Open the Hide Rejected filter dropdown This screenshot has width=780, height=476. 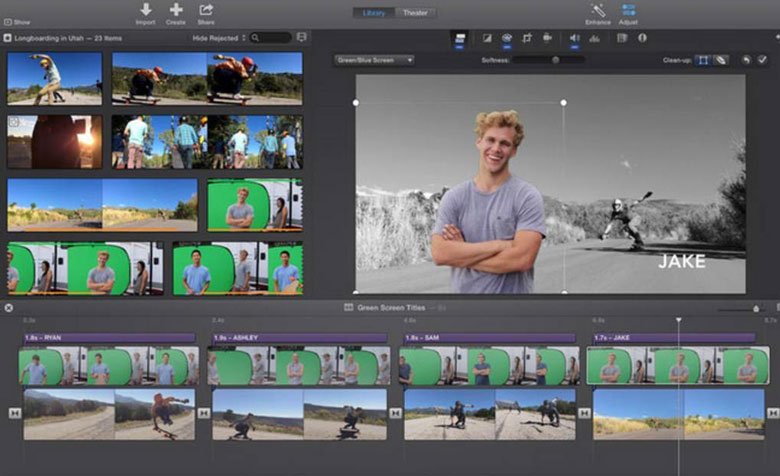pos(219,38)
